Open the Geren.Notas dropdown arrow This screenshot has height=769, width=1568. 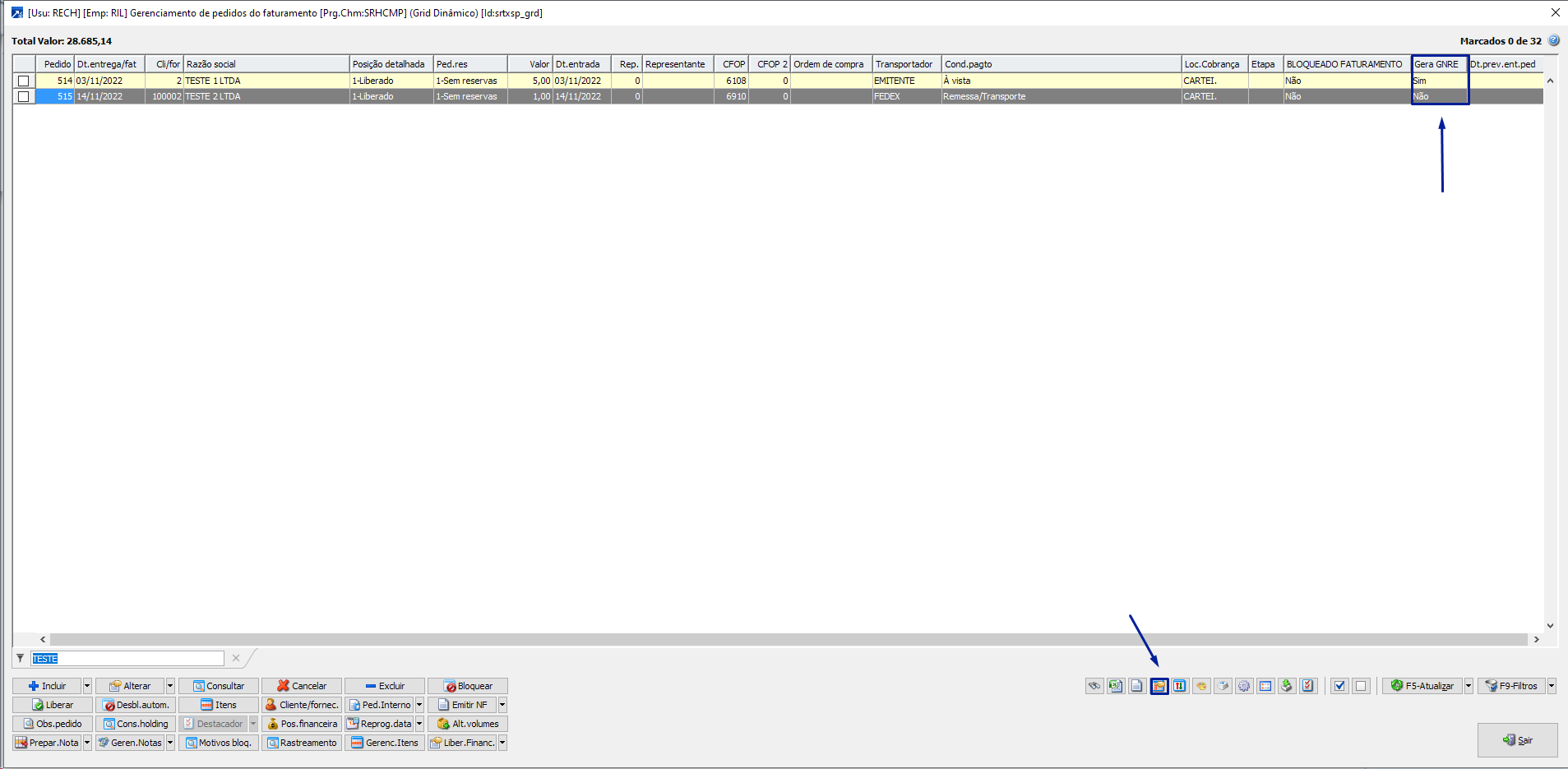pos(170,743)
